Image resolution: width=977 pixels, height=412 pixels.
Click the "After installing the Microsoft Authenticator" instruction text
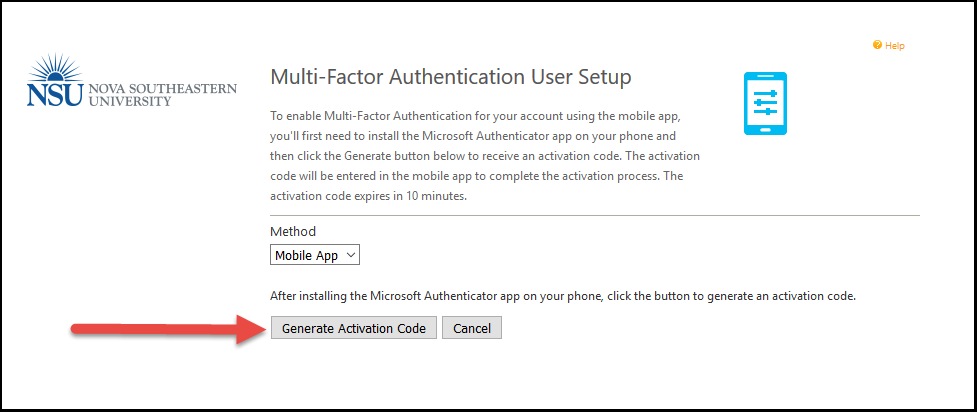click(563, 296)
